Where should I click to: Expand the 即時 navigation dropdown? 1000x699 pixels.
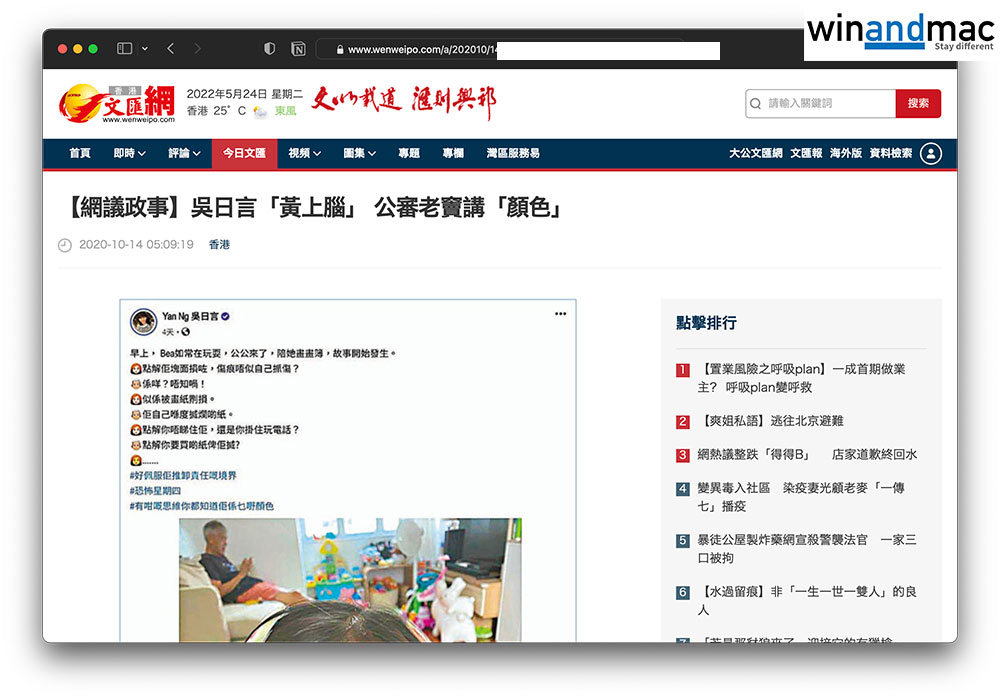(130, 153)
